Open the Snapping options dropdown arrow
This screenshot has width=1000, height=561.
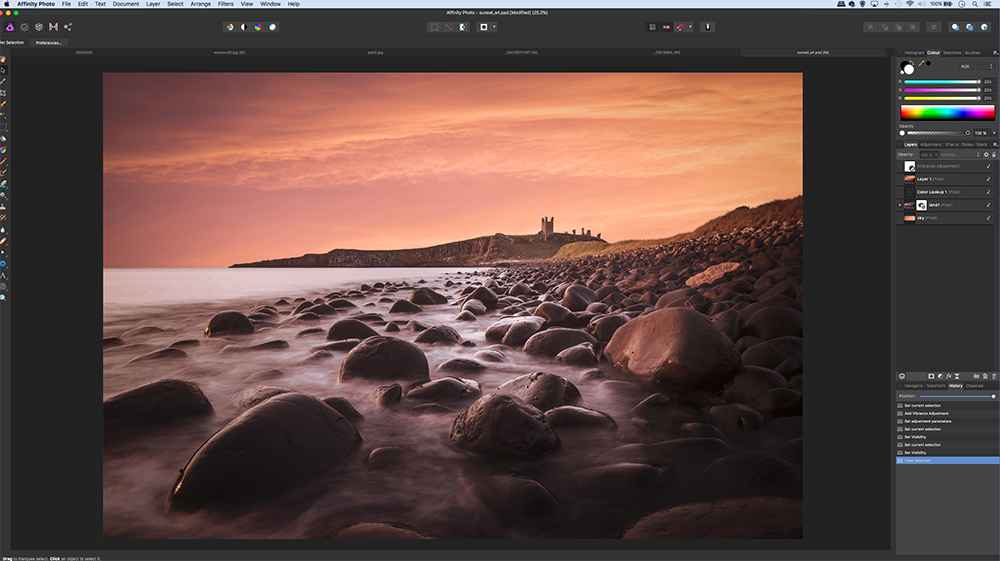(x=690, y=27)
